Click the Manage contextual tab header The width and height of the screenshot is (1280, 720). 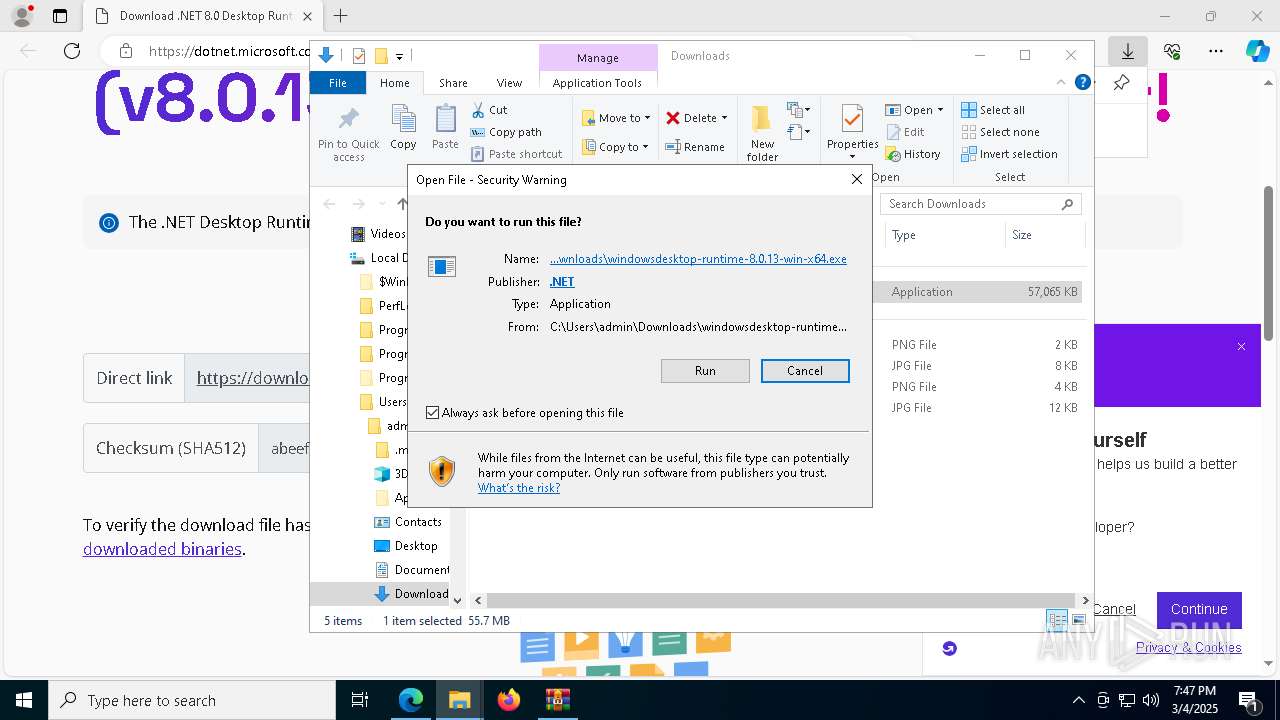[x=598, y=58]
